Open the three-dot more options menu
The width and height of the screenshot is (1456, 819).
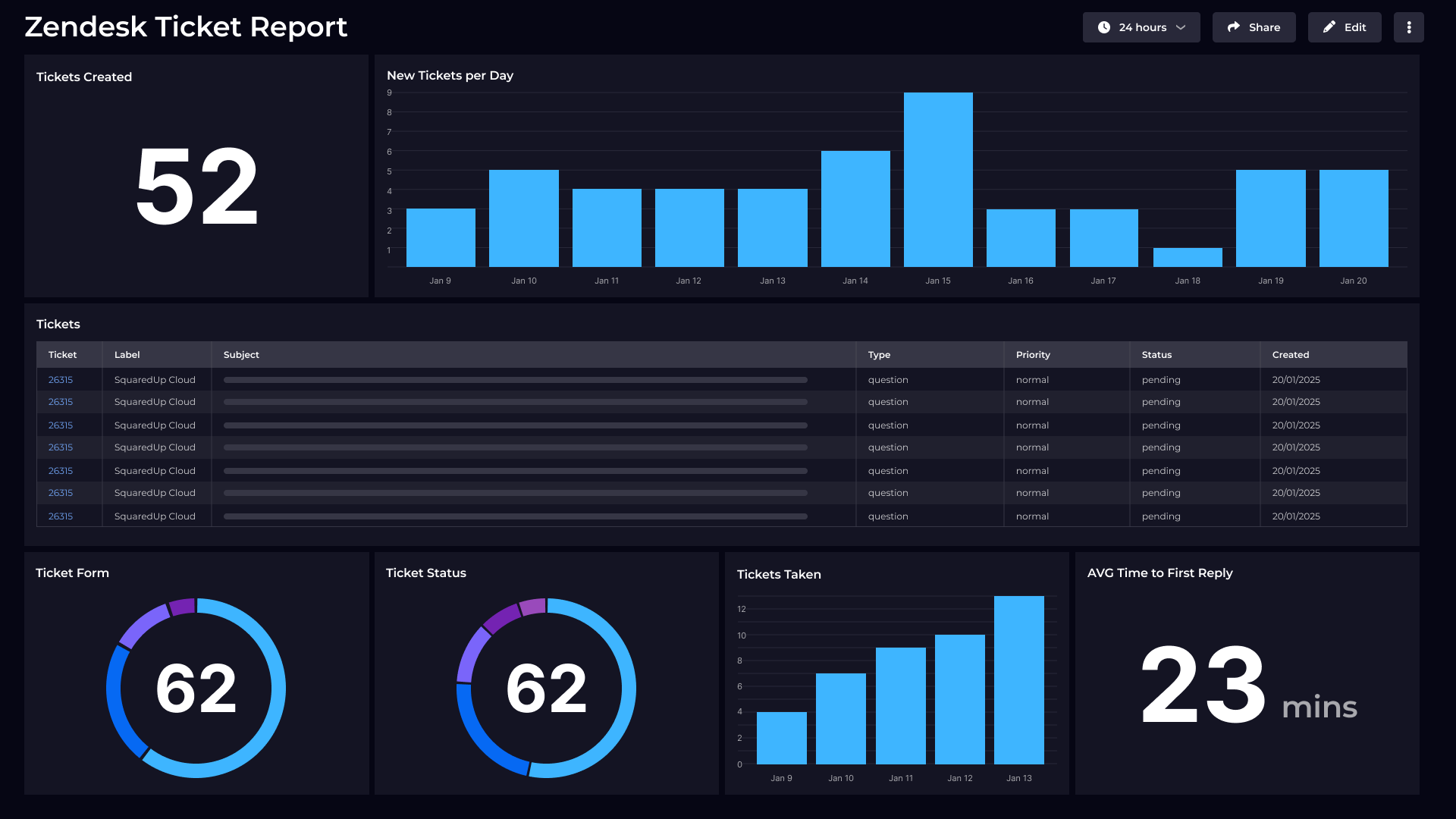click(x=1408, y=27)
